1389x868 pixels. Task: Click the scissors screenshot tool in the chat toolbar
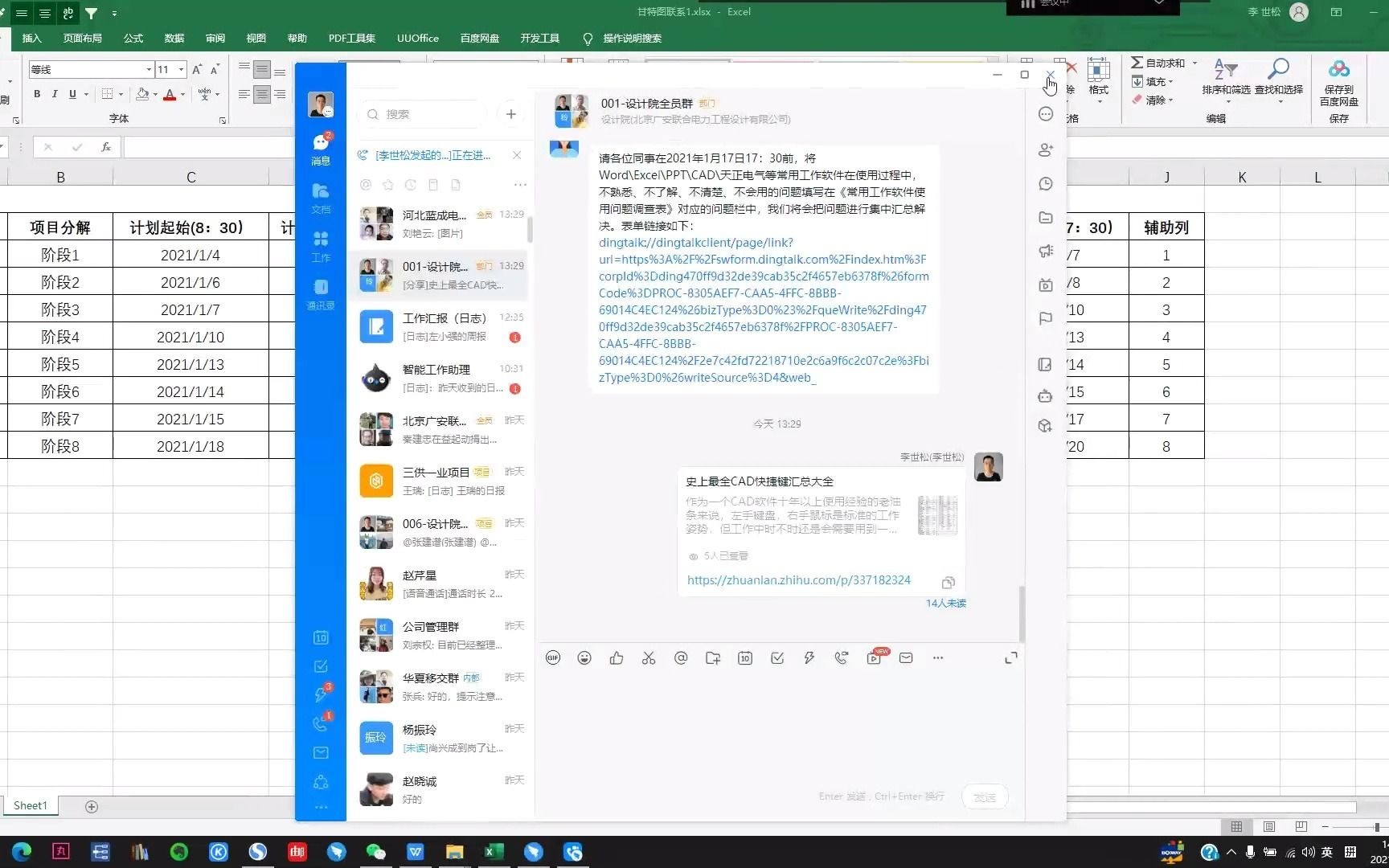(649, 658)
